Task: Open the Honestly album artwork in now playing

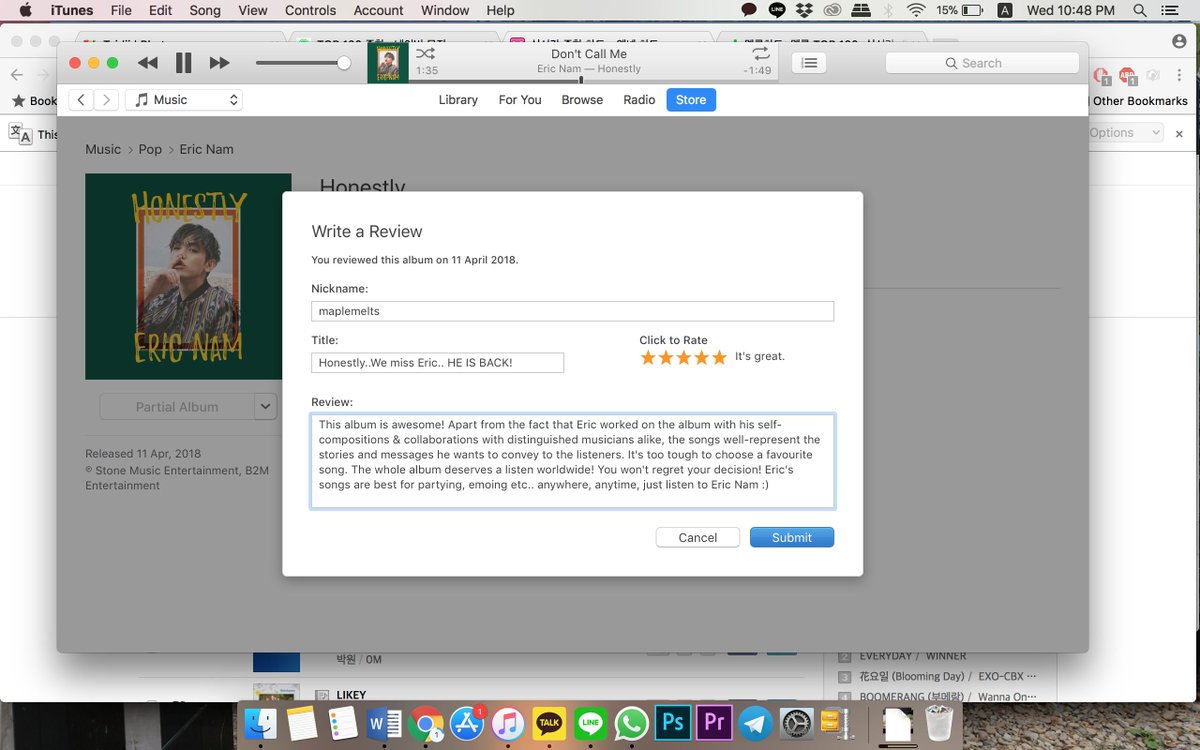Action: pos(388,63)
